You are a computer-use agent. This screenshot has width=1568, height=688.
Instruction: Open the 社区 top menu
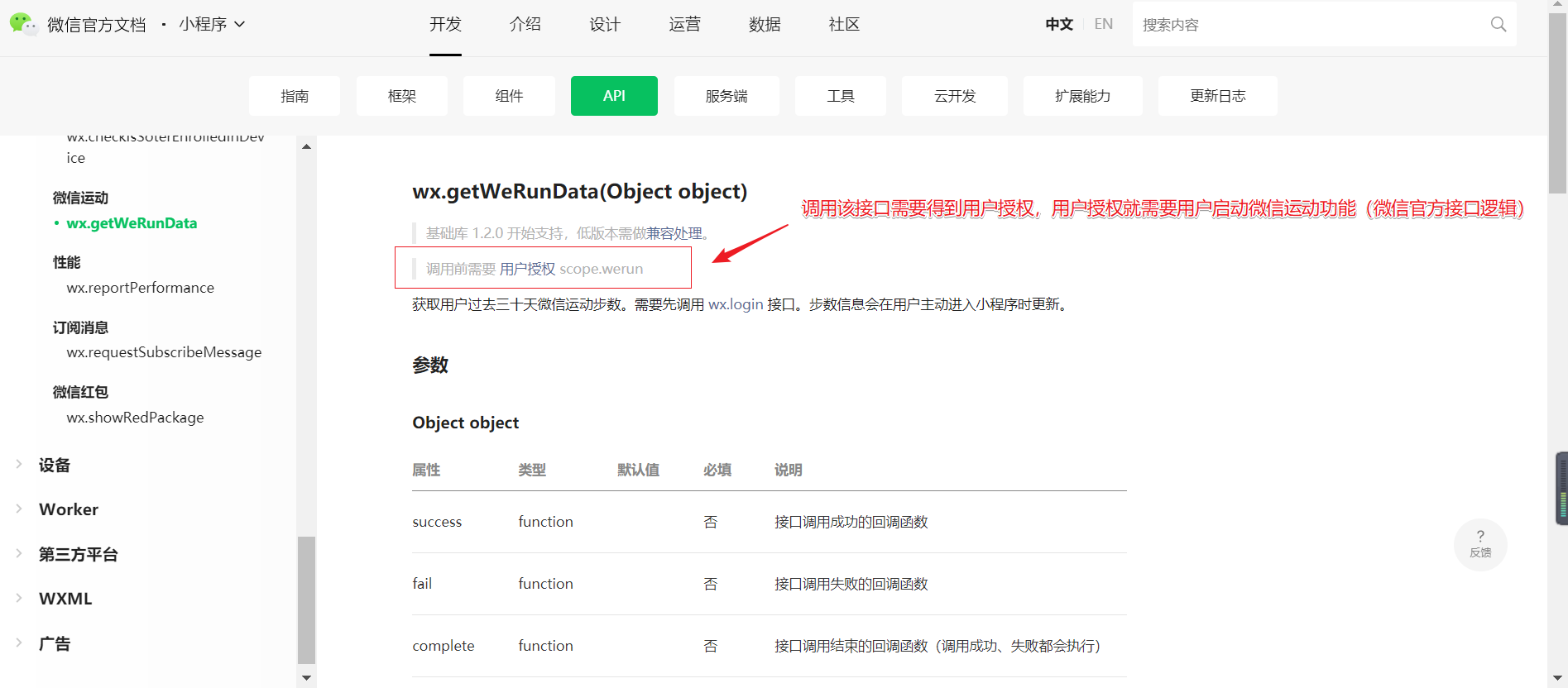pyautogui.click(x=844, y=24)
